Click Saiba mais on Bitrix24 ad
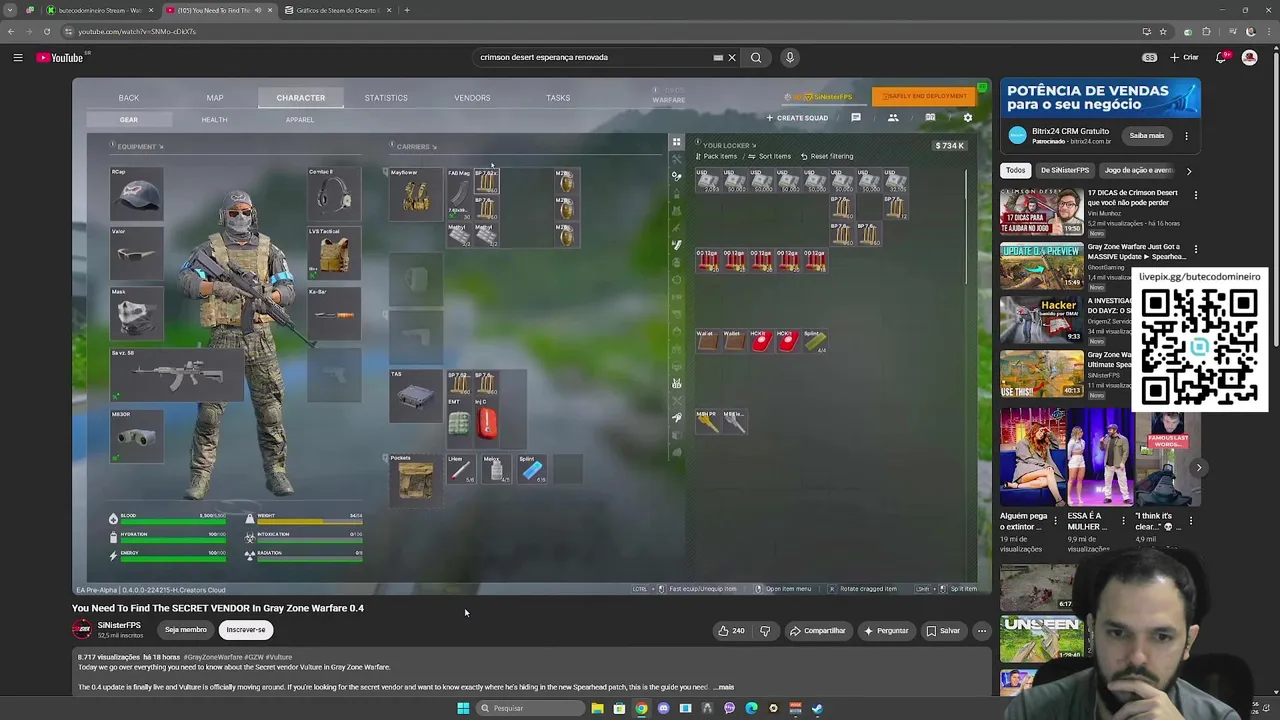The image size is (1280, 720). [1147, 135]
